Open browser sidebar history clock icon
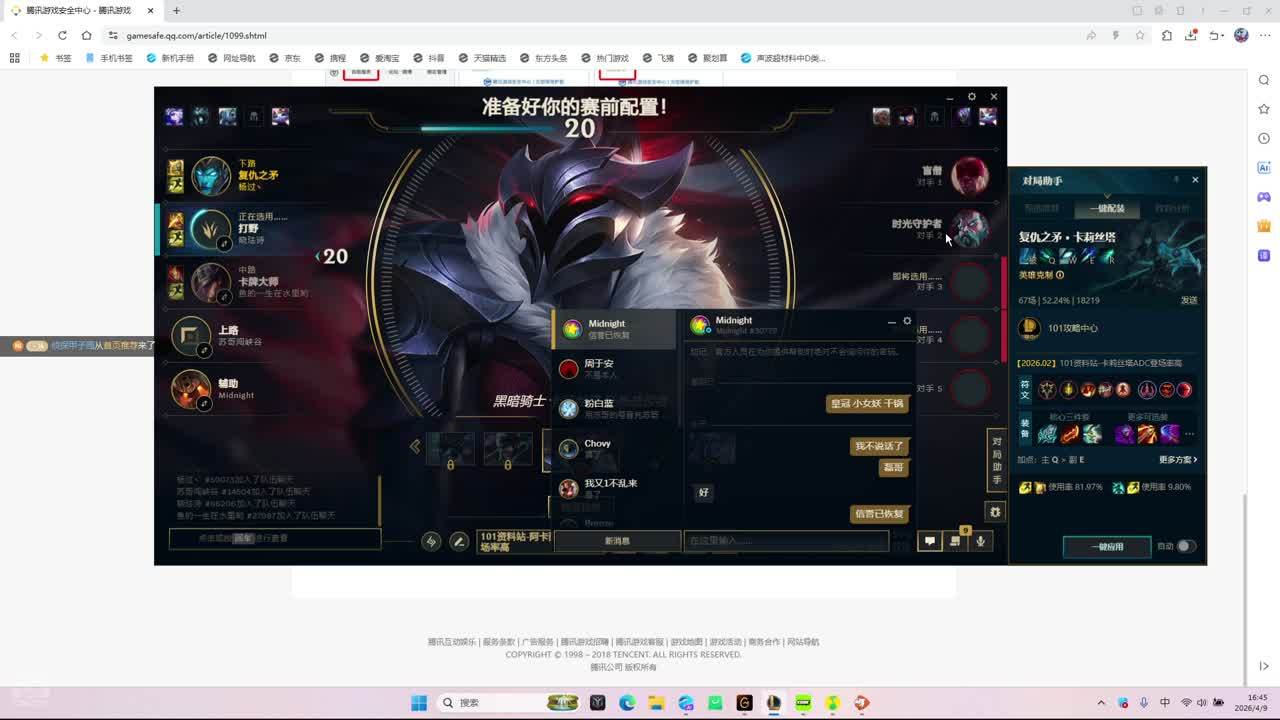Viewport: 1280px width, 720px height. tap(1264, 138)
